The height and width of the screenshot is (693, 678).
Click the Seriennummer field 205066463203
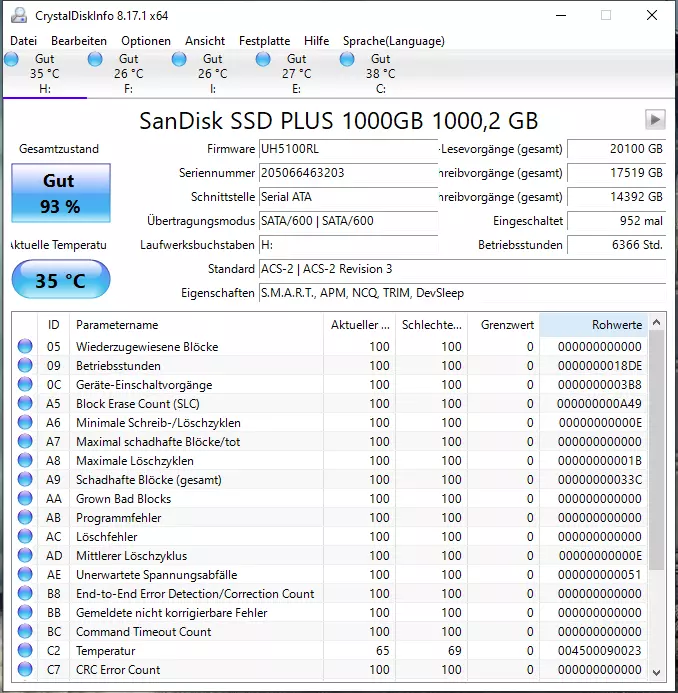pyautogui.click(x=348, y=173)
